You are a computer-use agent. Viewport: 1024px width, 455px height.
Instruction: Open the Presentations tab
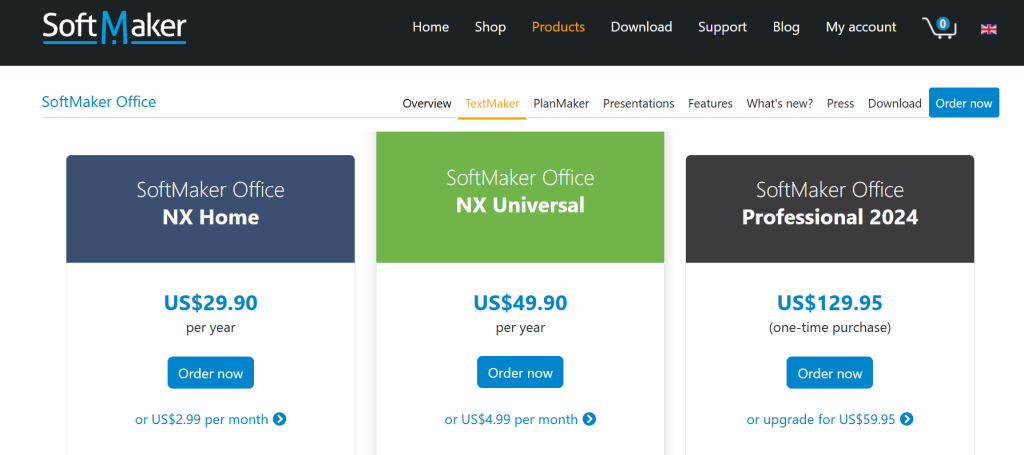pos(638,103)
